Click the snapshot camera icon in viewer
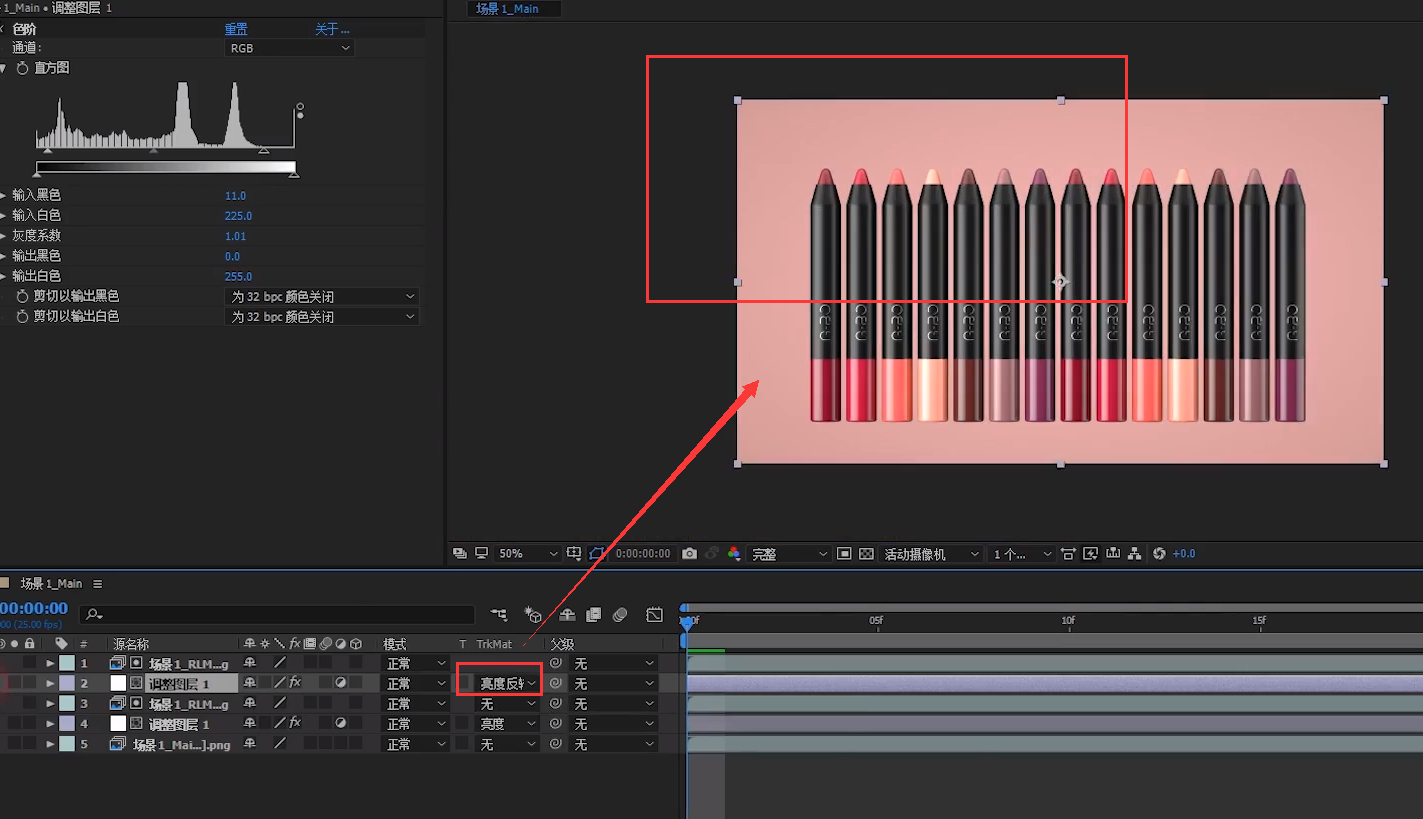The image size is (1423, 819). [x=689, y=553]
